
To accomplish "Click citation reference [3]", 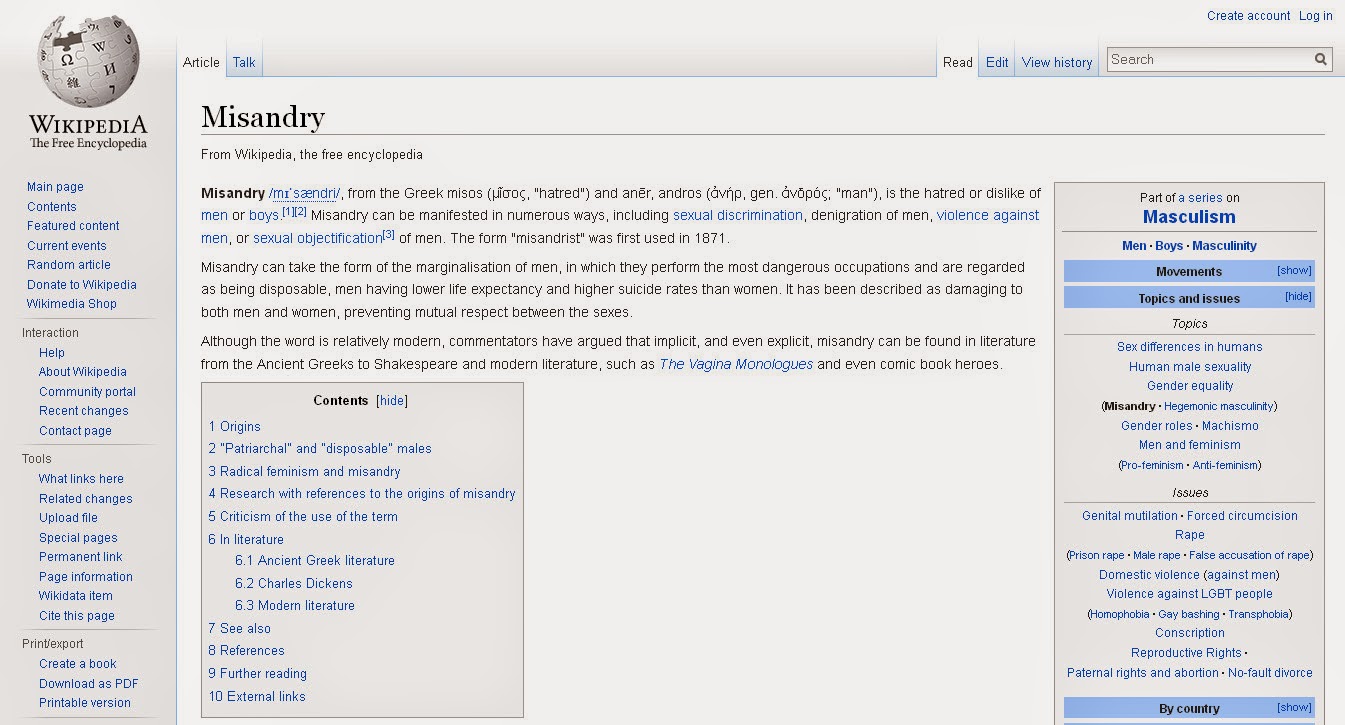I will coord(389,235).
